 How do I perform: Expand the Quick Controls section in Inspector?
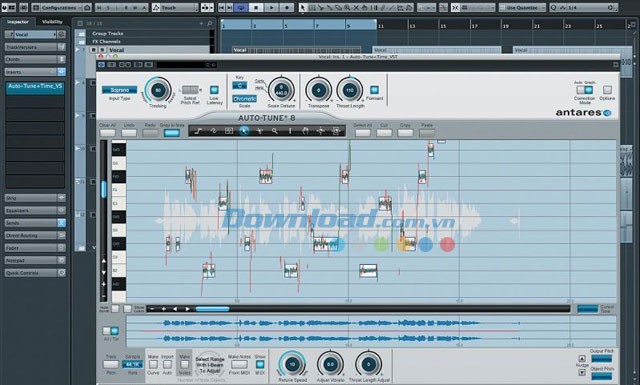coord(35,273)
